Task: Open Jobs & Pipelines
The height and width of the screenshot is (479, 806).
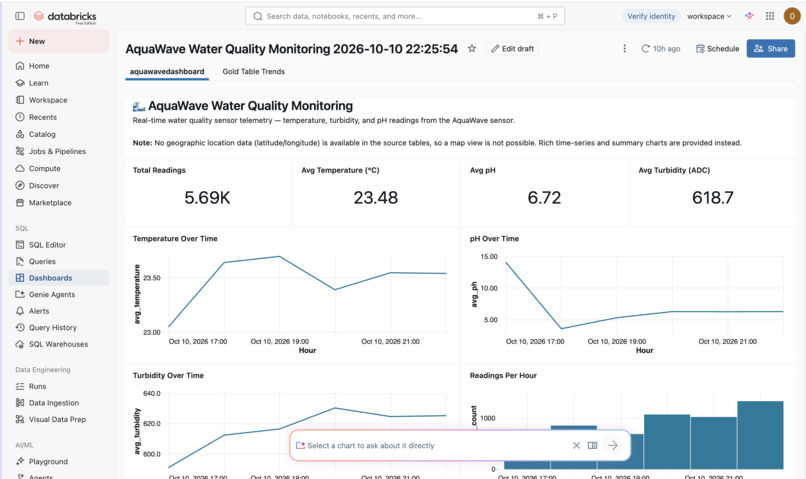Action: click(59, 151)
